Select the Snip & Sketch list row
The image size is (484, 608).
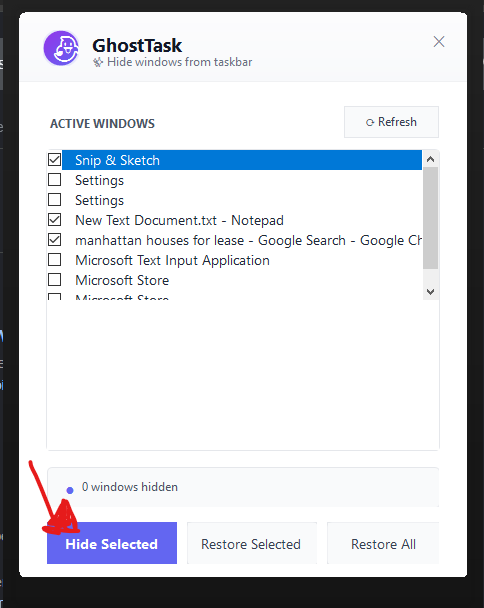[242, 160]
